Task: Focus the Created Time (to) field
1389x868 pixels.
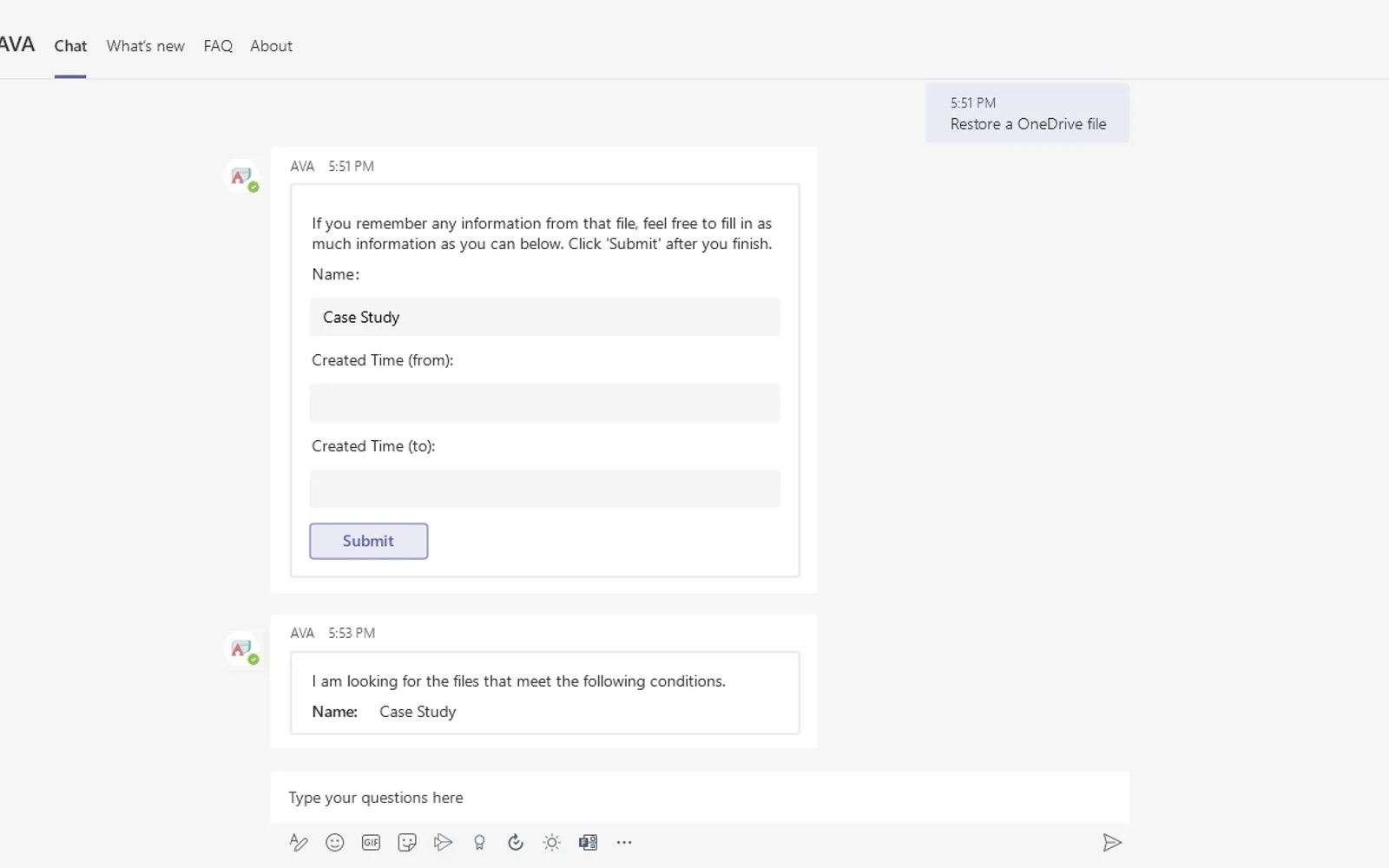Action: point(544,489)
